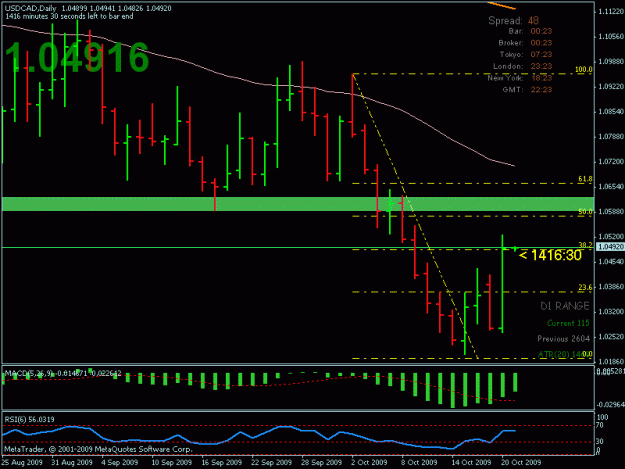Click the 25 Aug 2009 date label
Image resolution: width=625 pixels, height=469 pixels.
[22, 462]
